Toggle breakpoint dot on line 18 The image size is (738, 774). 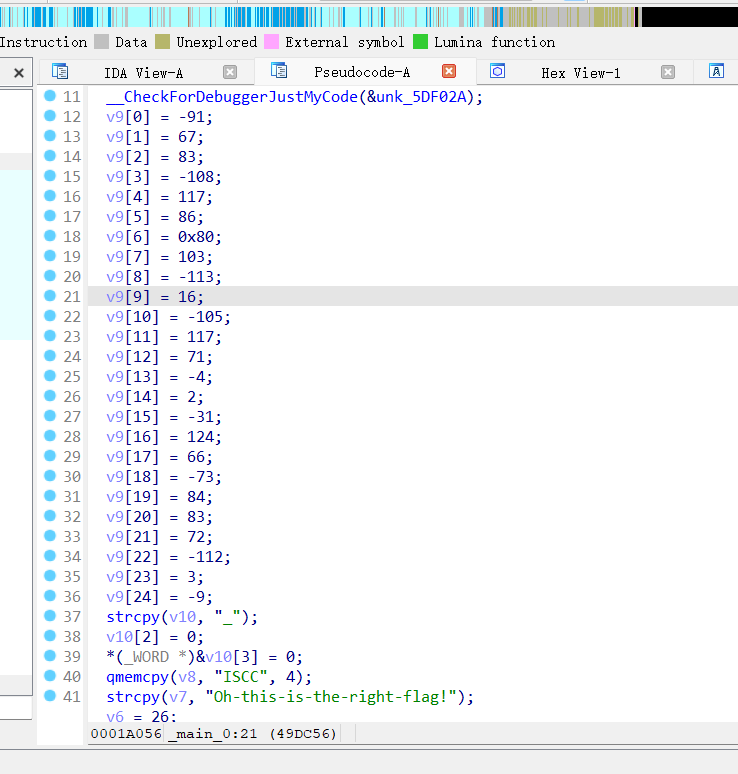tap(50, 235)
